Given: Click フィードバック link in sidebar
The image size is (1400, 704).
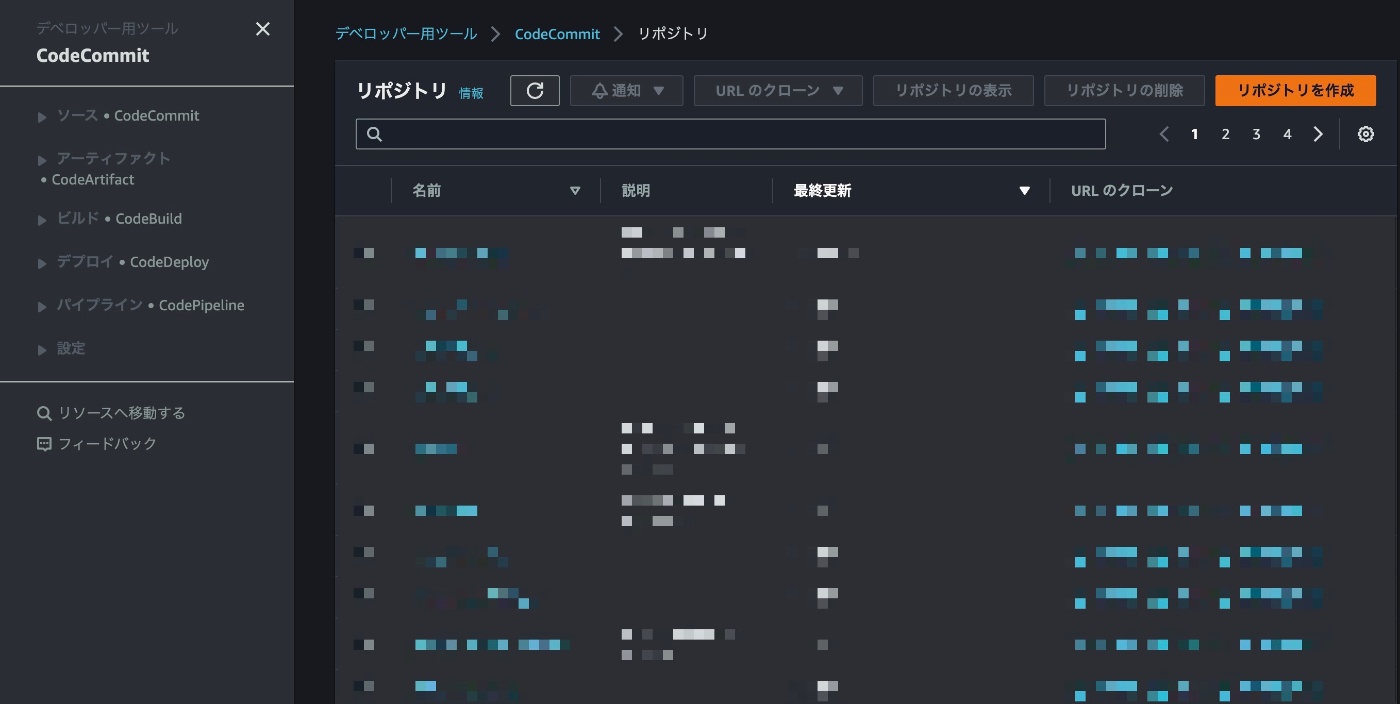Looking at the screenshot, I should (x=107, y=444).
